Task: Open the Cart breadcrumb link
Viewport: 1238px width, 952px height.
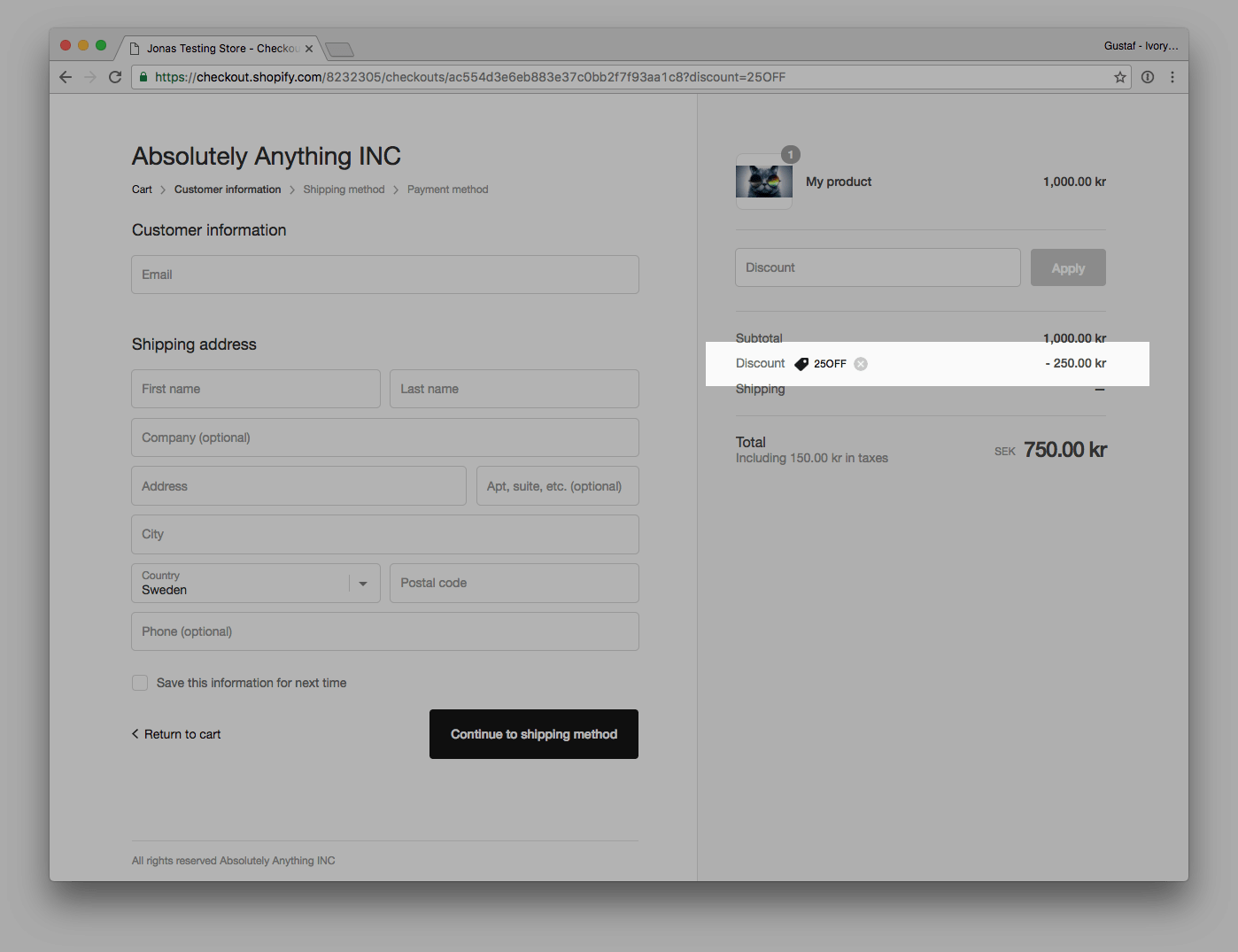Action: (x=142, y=190)
